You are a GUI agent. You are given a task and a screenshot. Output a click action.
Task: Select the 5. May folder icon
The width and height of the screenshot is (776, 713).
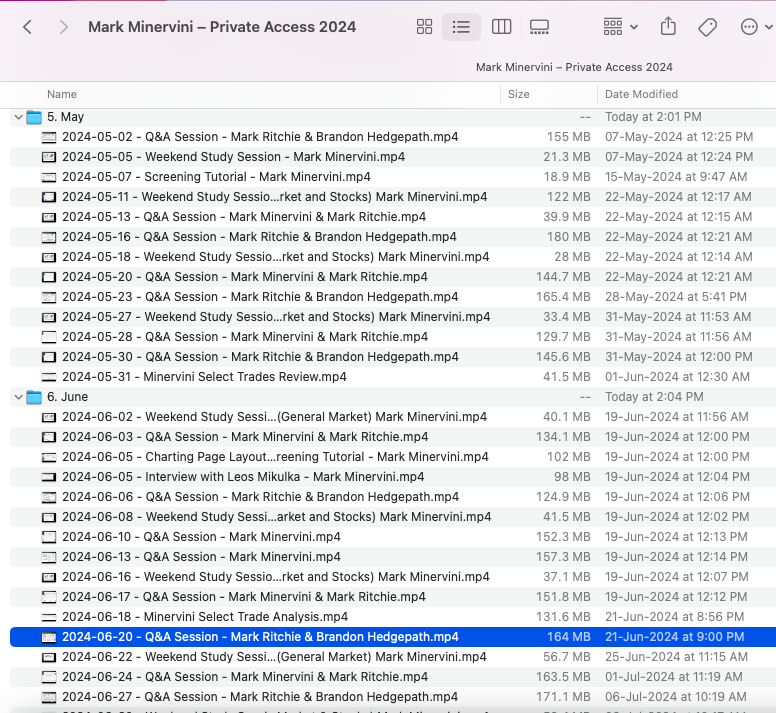coord(34,117)
